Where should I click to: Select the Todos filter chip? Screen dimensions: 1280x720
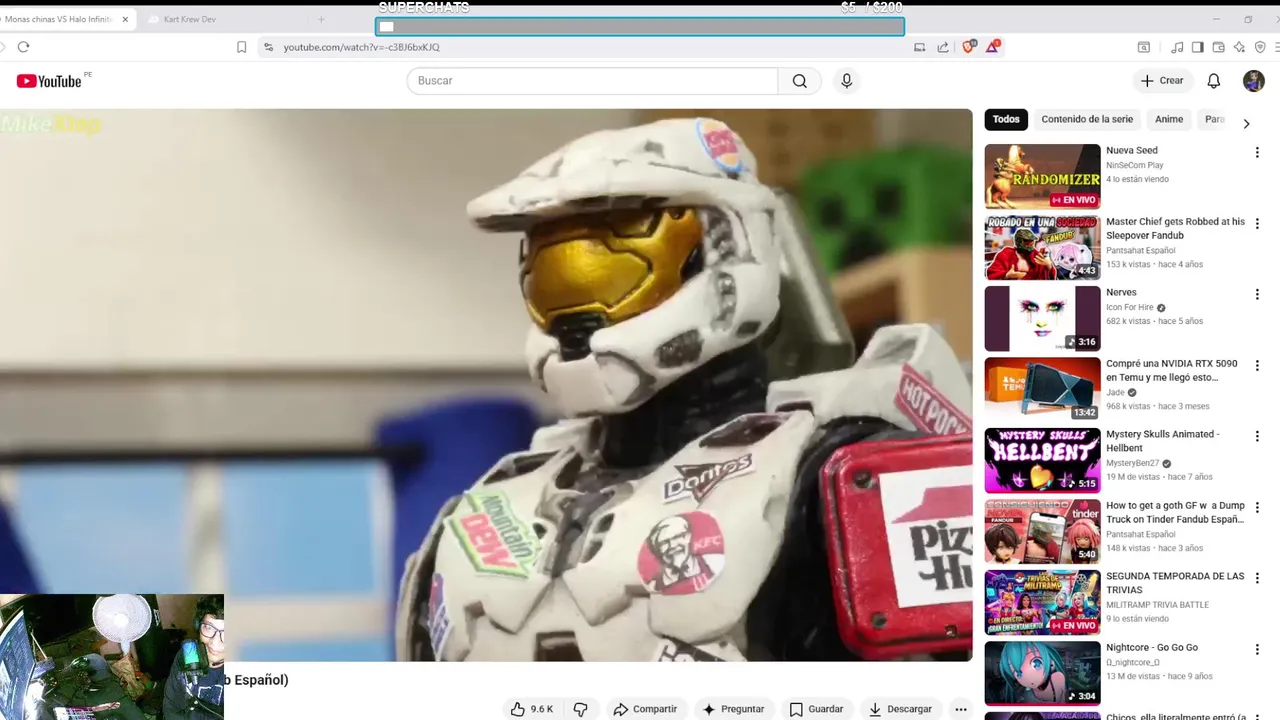(1006, 119)
